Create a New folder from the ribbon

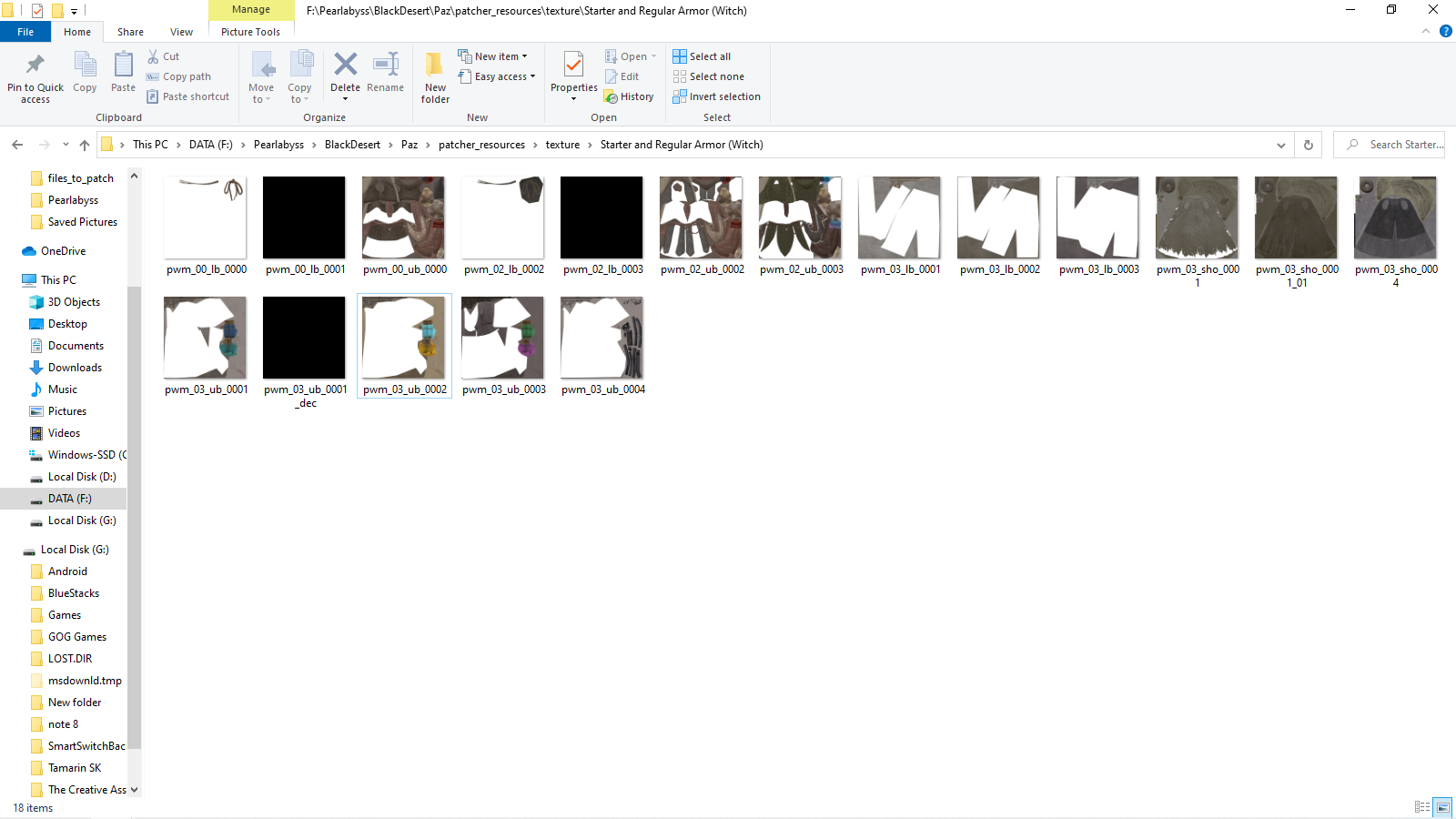tap(435, 75)
